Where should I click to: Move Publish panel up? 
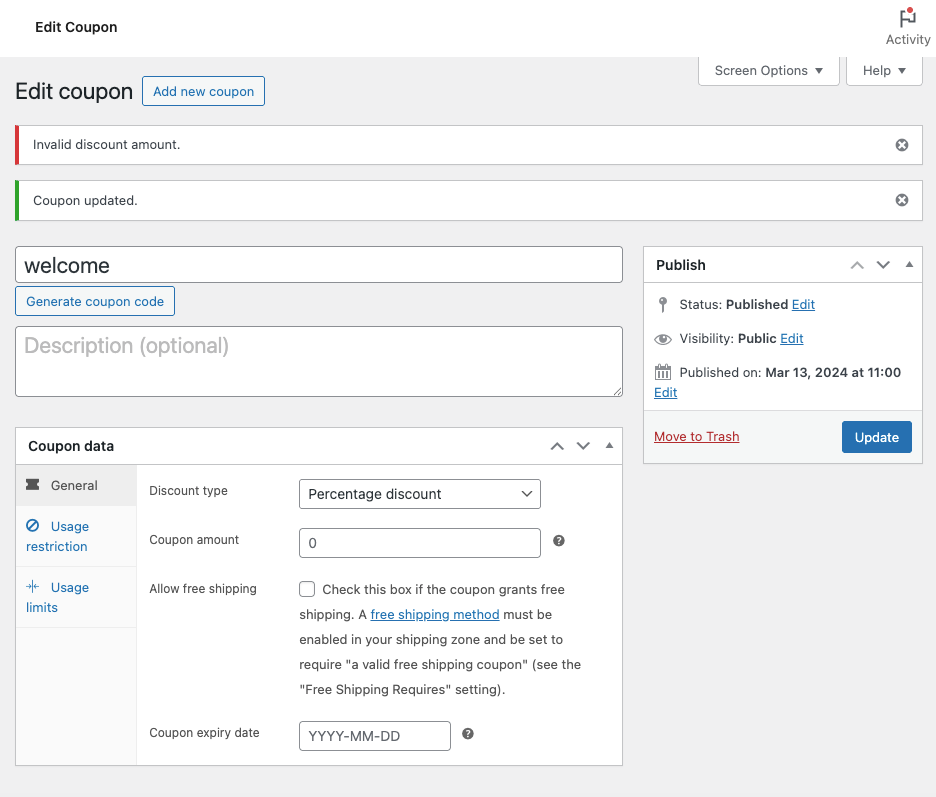[x=857, y=265]
